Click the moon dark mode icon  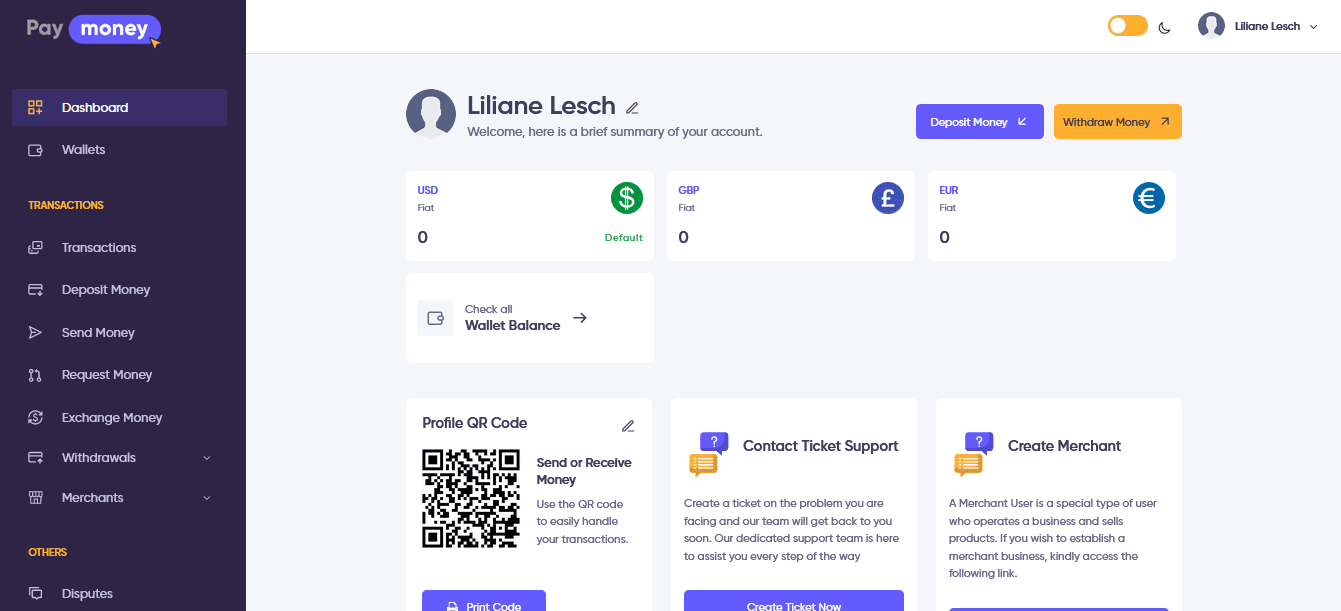click(1164, 27)
